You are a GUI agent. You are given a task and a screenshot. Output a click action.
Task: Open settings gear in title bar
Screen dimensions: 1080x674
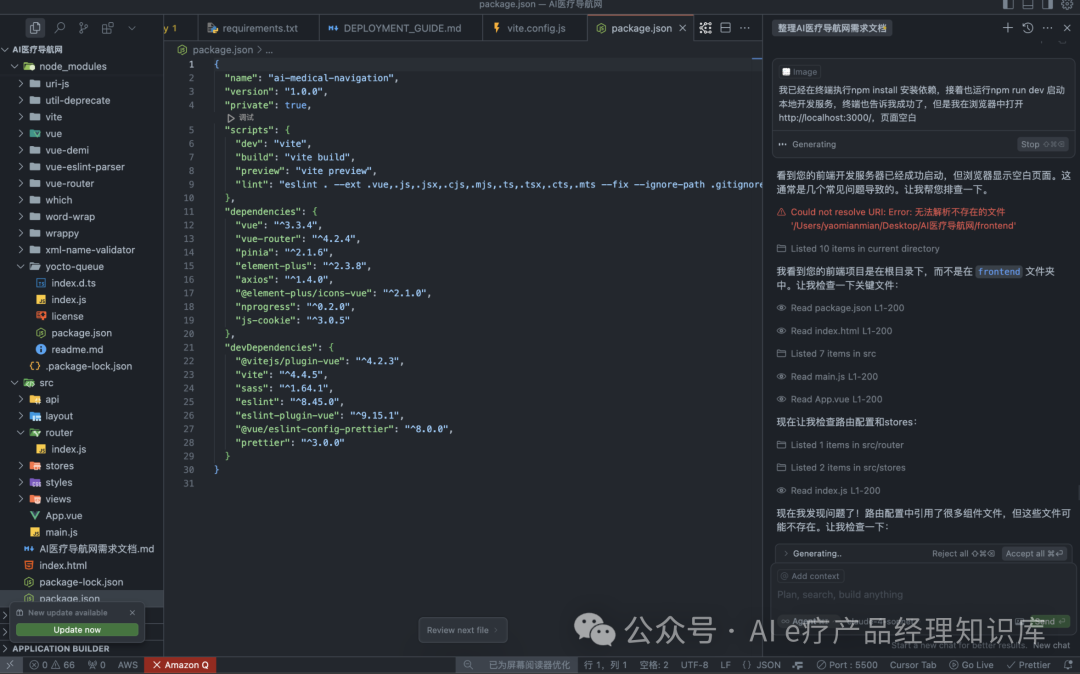(1067, 5)
